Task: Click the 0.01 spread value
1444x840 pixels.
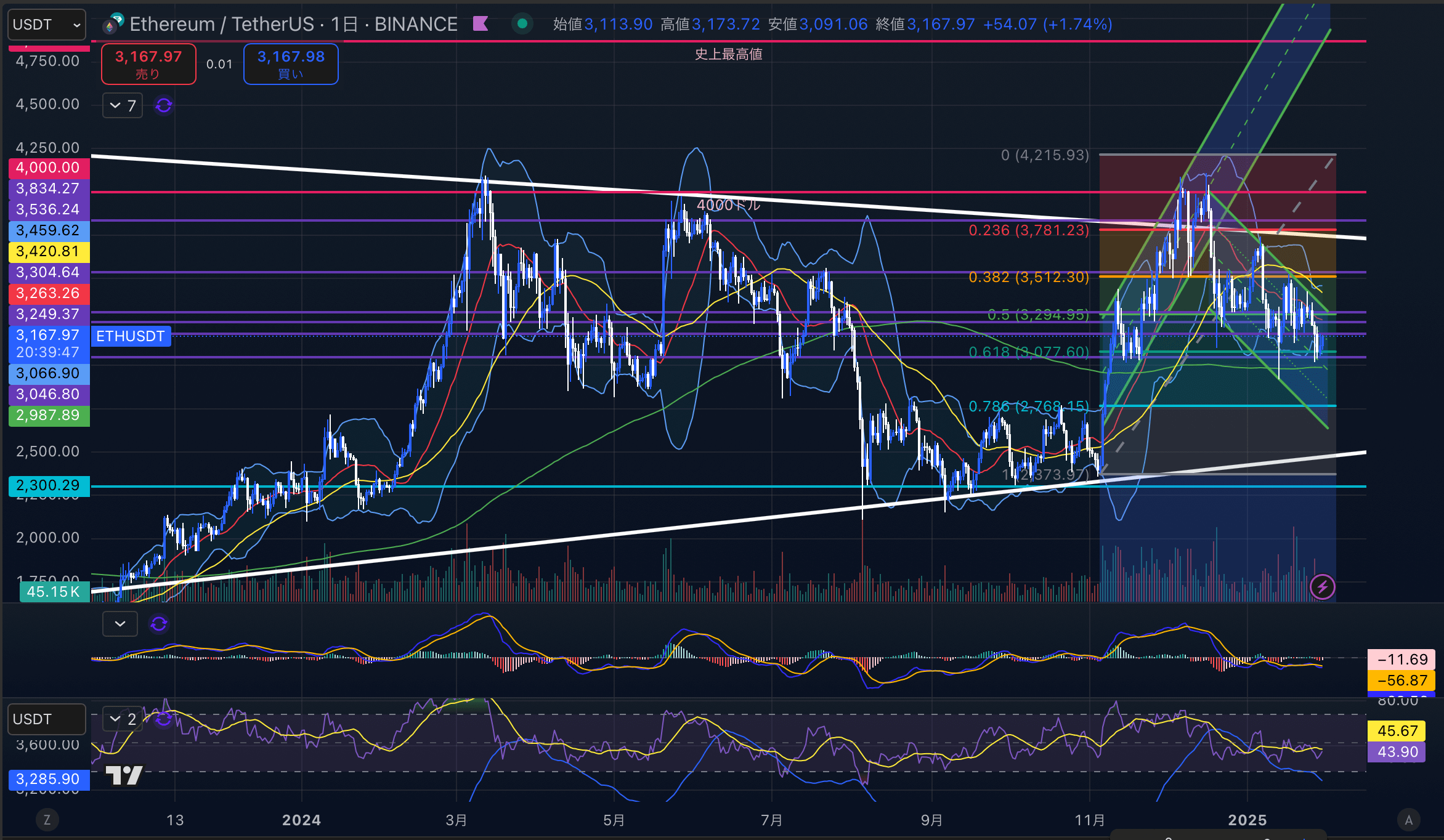Action: click(x=219, y=64)
